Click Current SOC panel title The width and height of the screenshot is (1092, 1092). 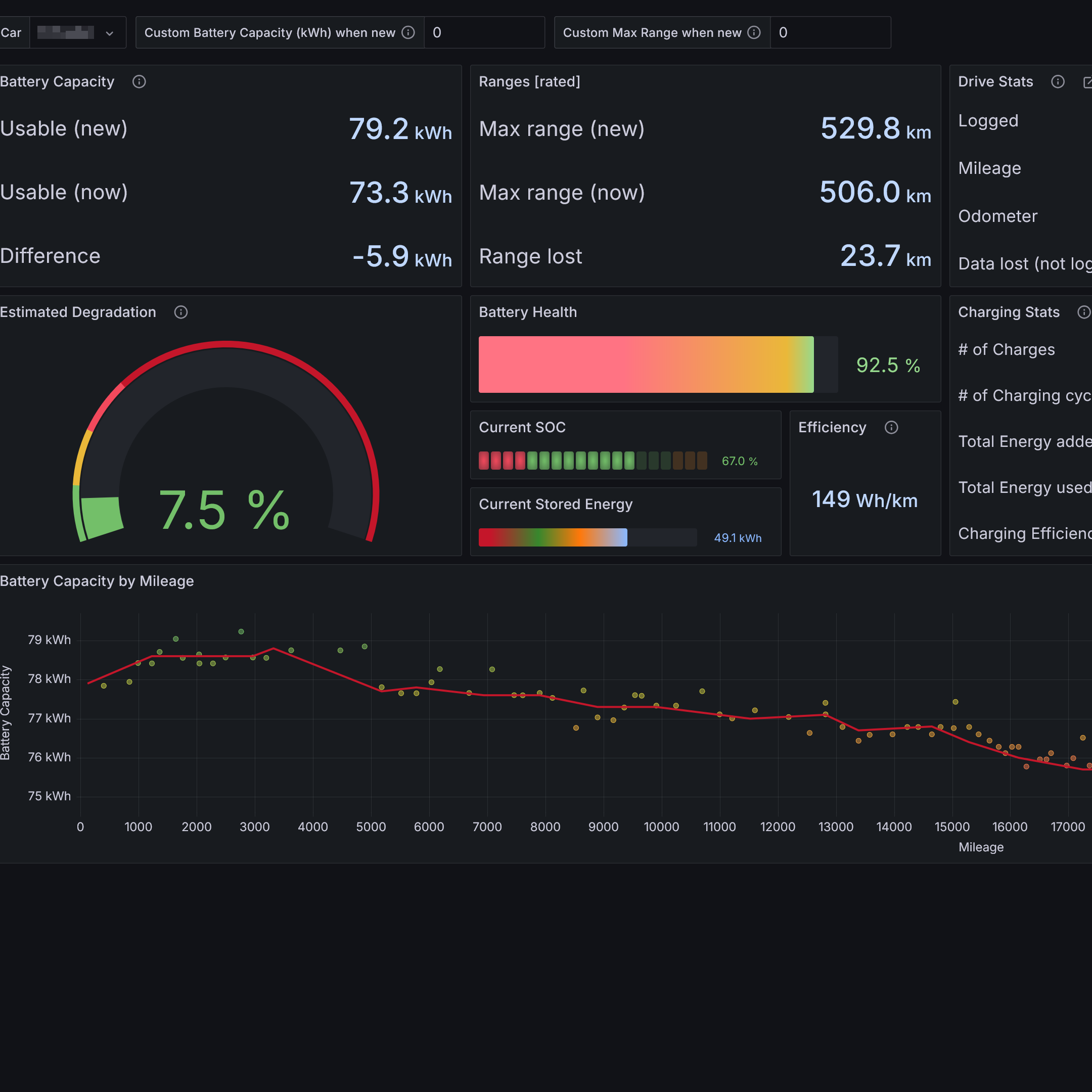522,428
